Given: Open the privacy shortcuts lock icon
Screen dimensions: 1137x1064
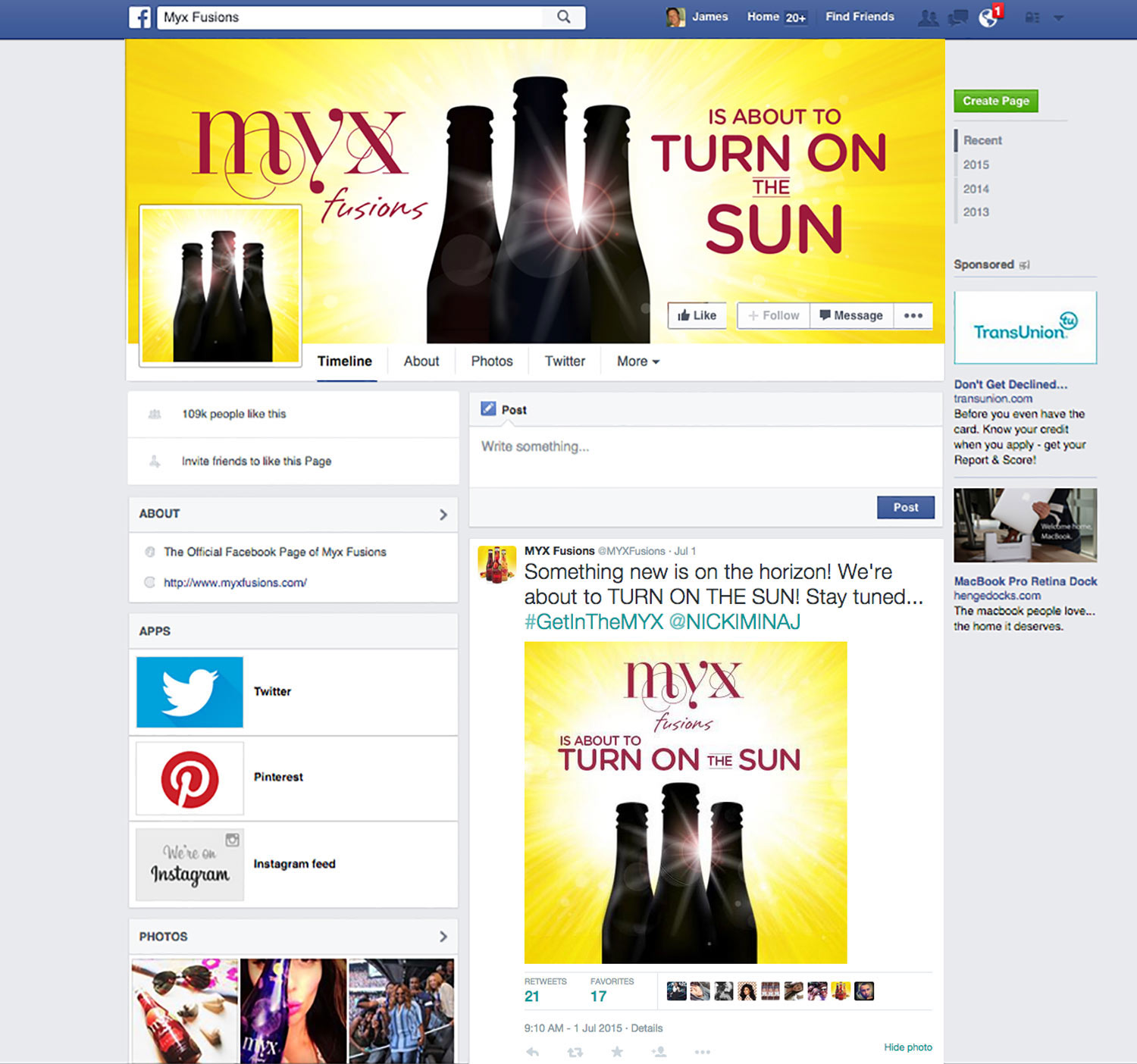Looking at the screenshot, I should (1032, 17).
